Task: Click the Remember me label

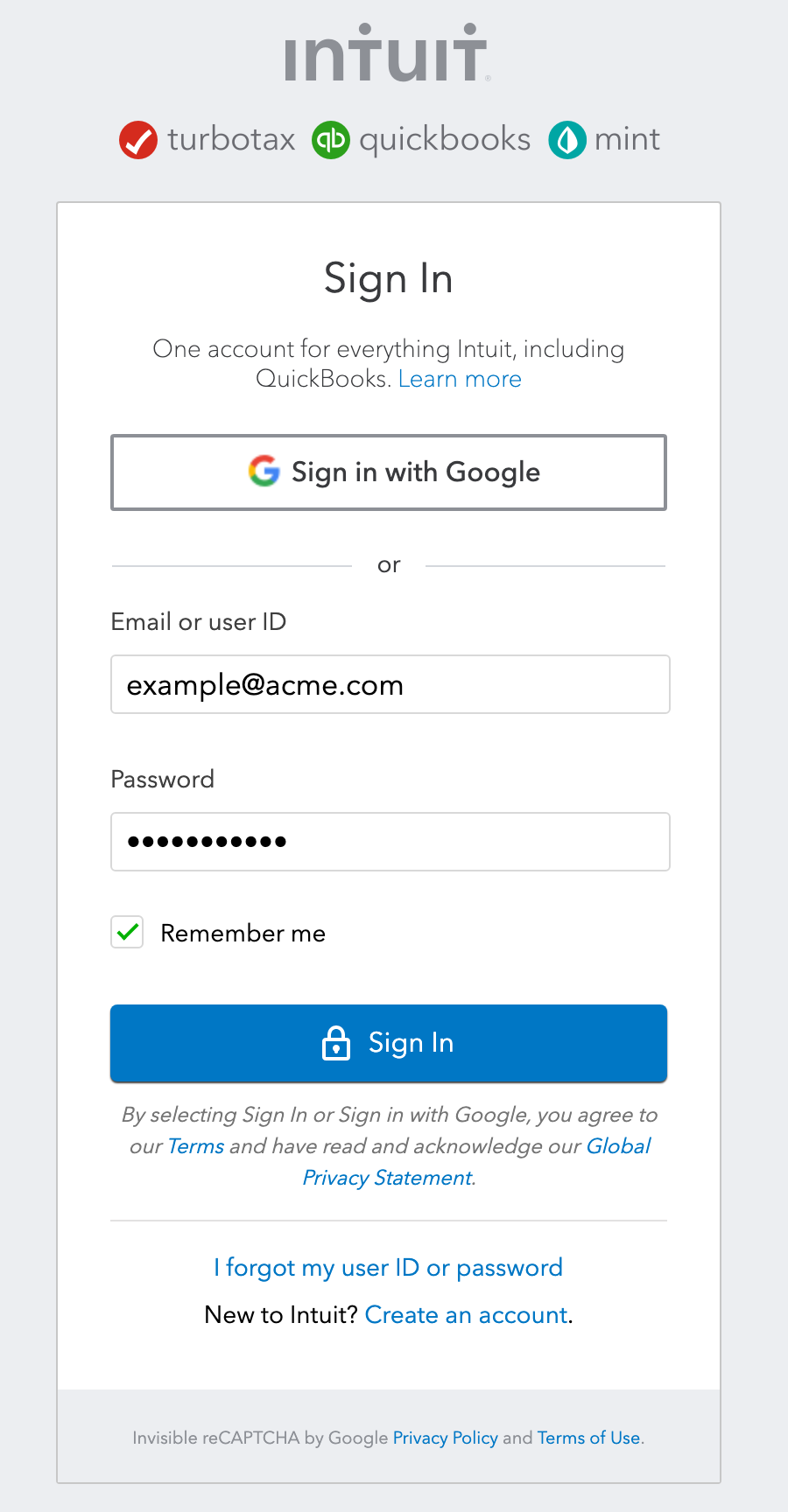Action: (243, 934)
